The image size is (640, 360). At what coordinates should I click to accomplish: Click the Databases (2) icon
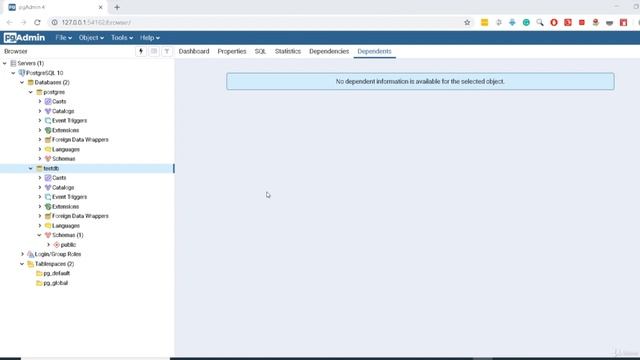(x=31, y=82)
